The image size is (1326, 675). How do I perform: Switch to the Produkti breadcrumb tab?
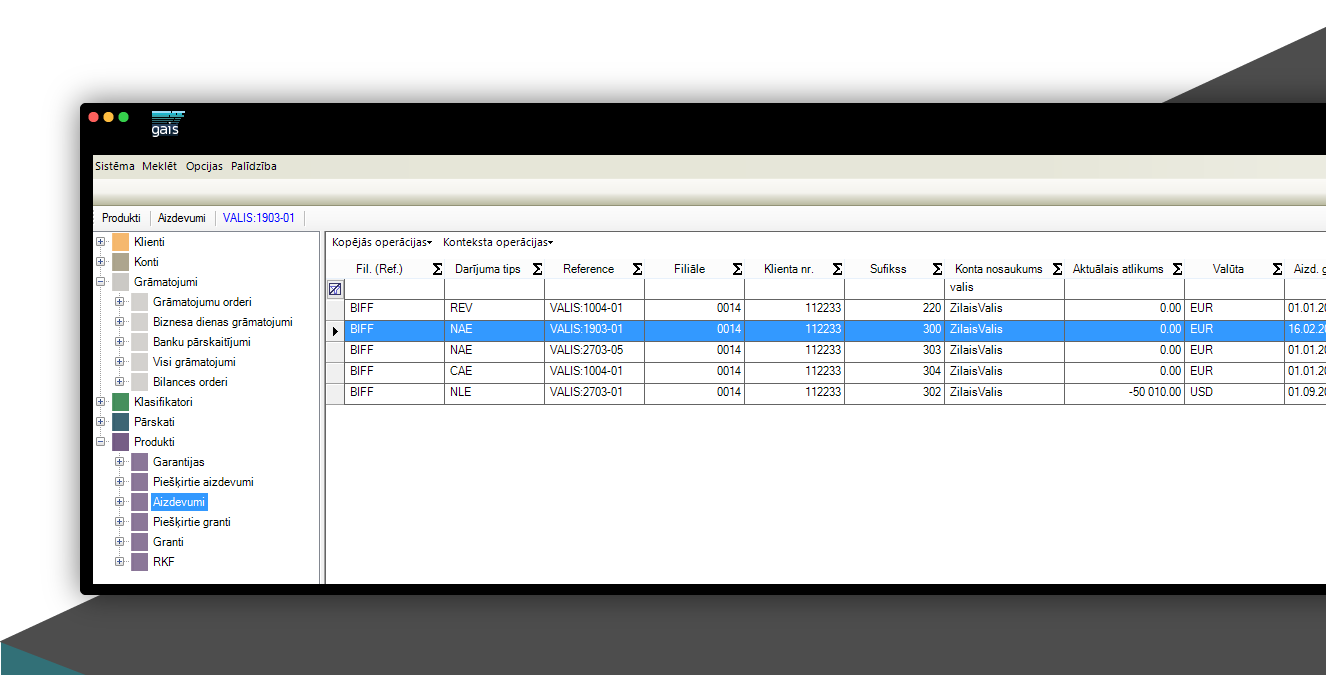click(x=121, y=218)
